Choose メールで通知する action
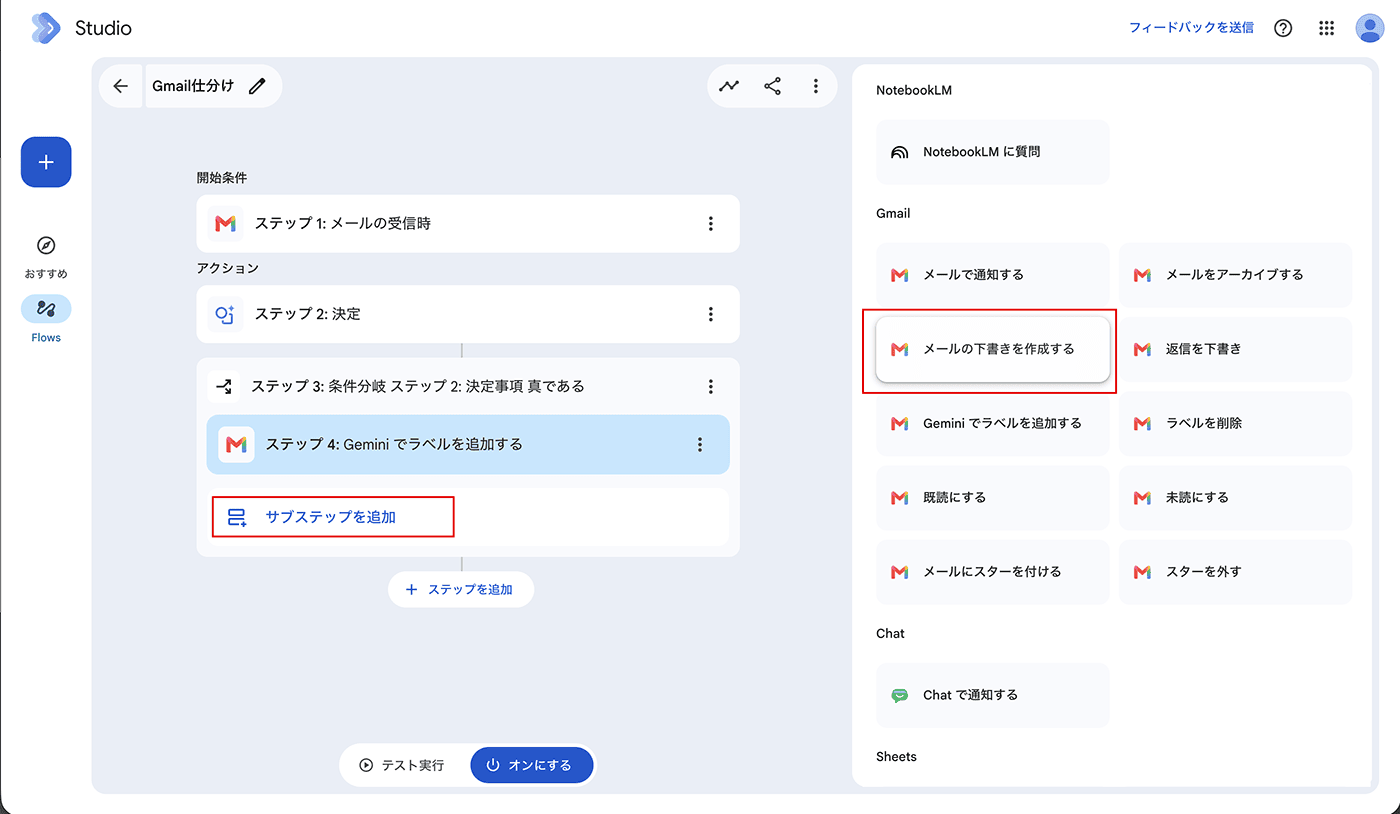The height and width of the screenshot is (814, 1400). 993,274
